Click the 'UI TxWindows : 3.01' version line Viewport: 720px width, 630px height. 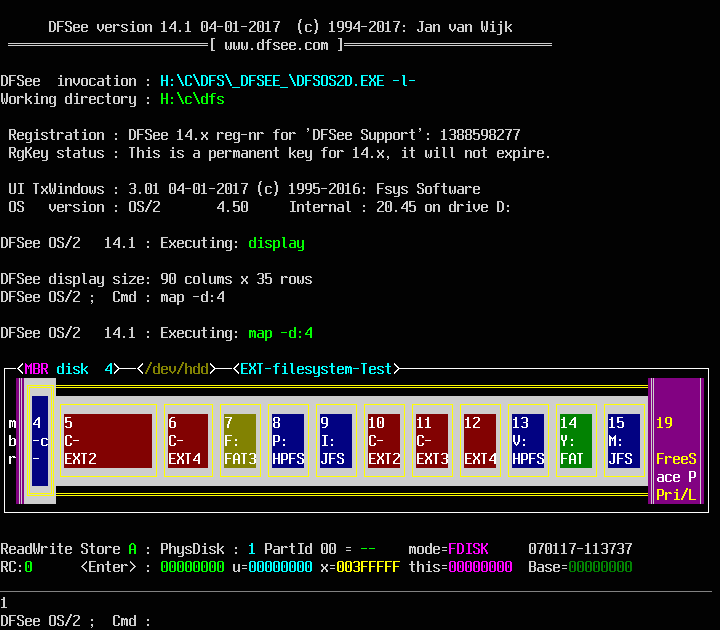[244, 189]
